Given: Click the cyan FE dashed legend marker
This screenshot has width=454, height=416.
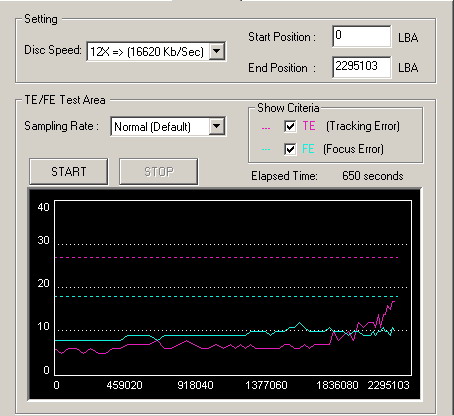Looking at the screenshot, I should tap(266, 150).
